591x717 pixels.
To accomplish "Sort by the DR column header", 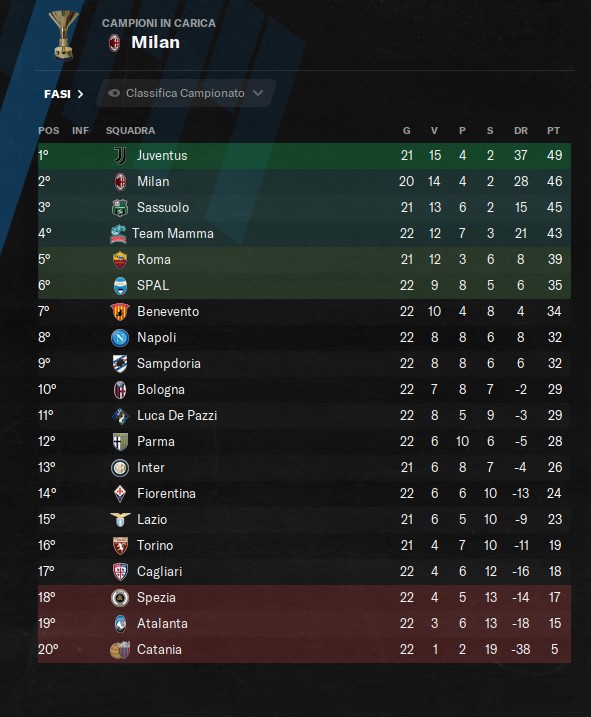I will click(521, 131).
